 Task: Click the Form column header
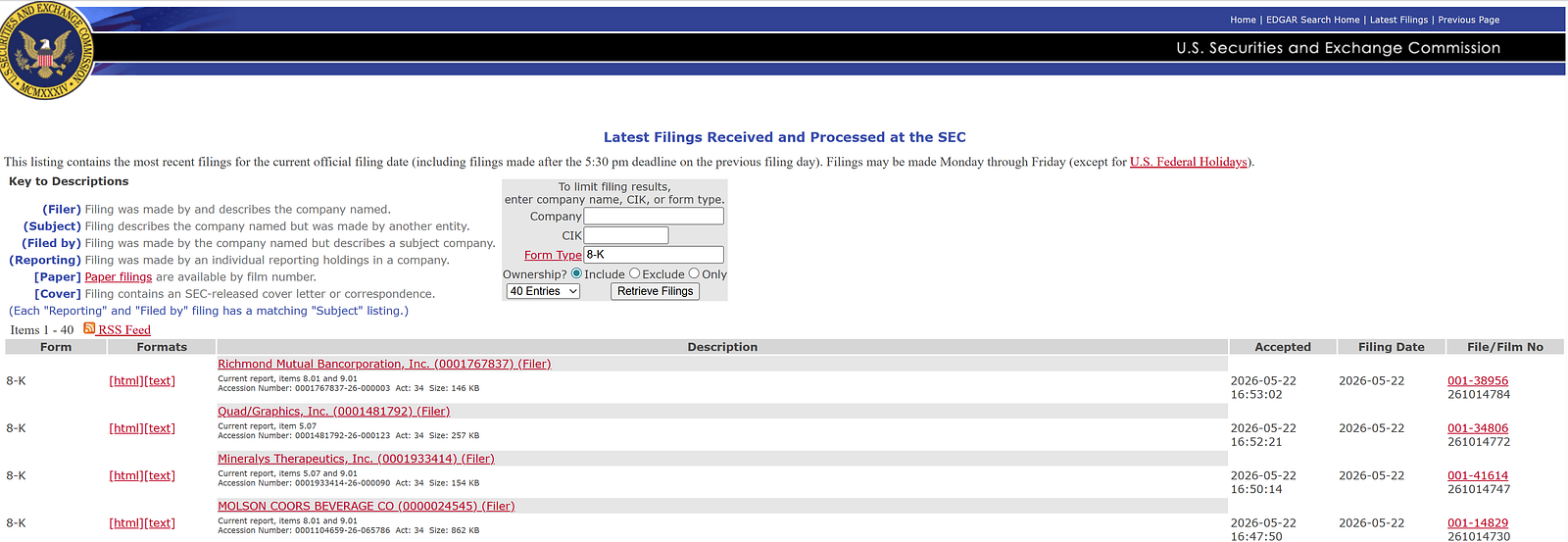tap(56, 347)
